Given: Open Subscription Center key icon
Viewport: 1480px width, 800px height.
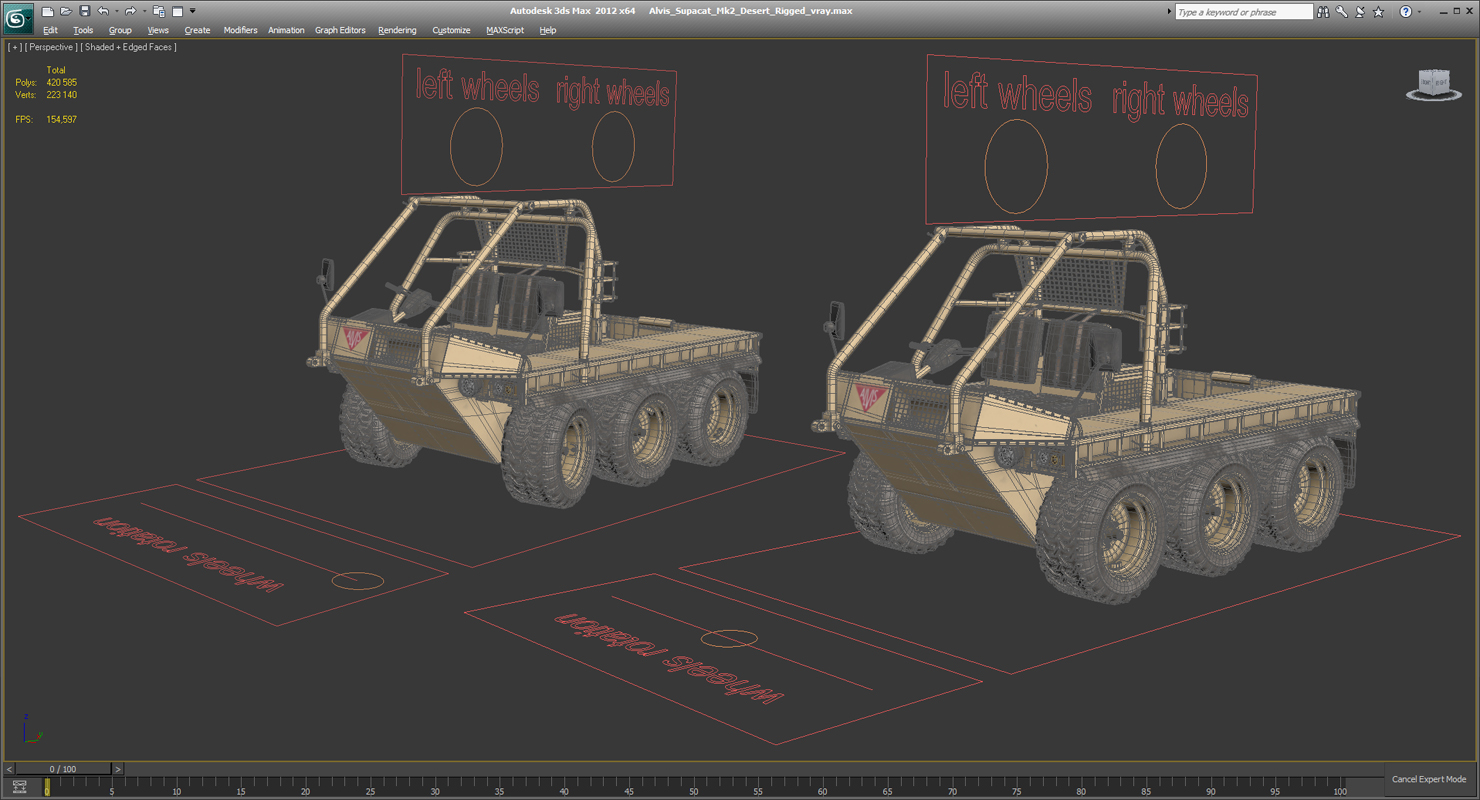Looking at the screenshot, I should pos(1342,12).
